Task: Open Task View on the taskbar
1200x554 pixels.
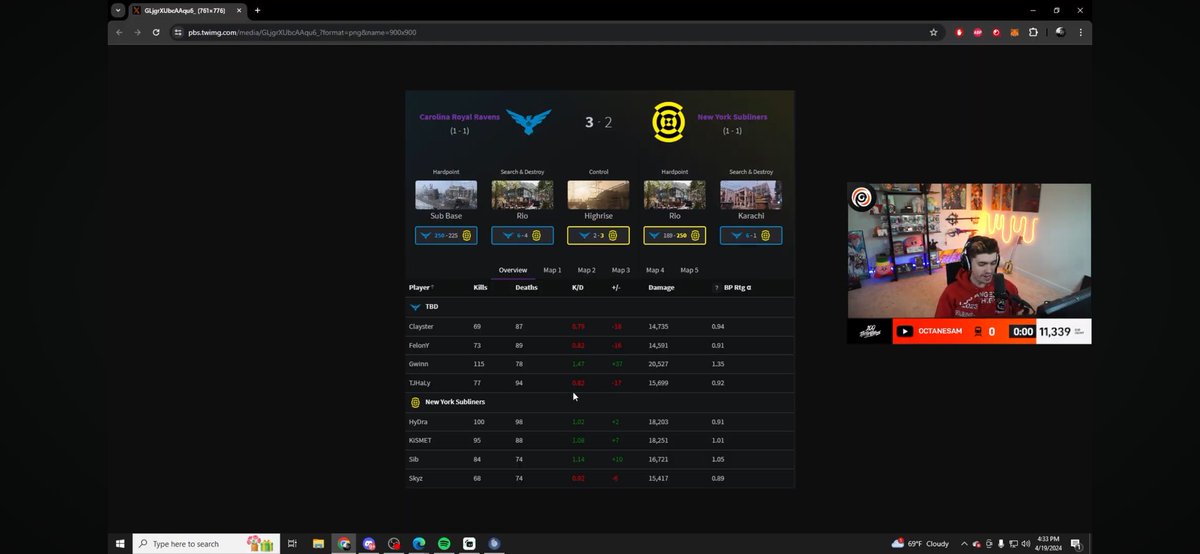Action: coord(292,543)
